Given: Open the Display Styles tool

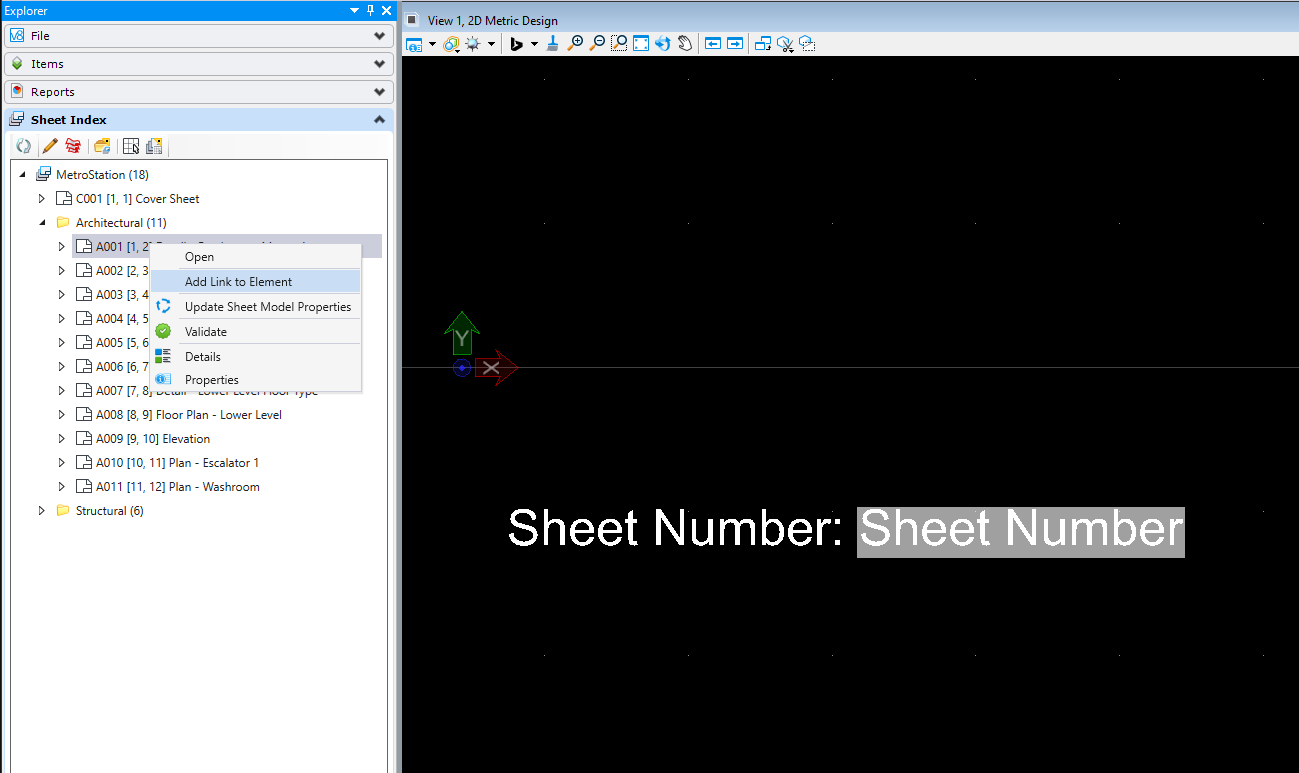Looking at the screenshot, I should point(451,44).
